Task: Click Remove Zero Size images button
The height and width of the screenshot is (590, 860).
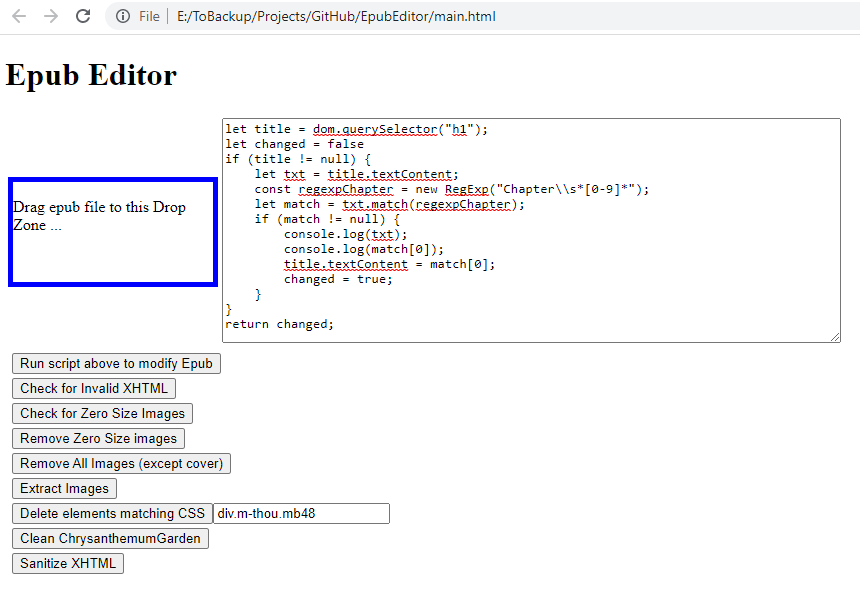Action: (98, 439)
